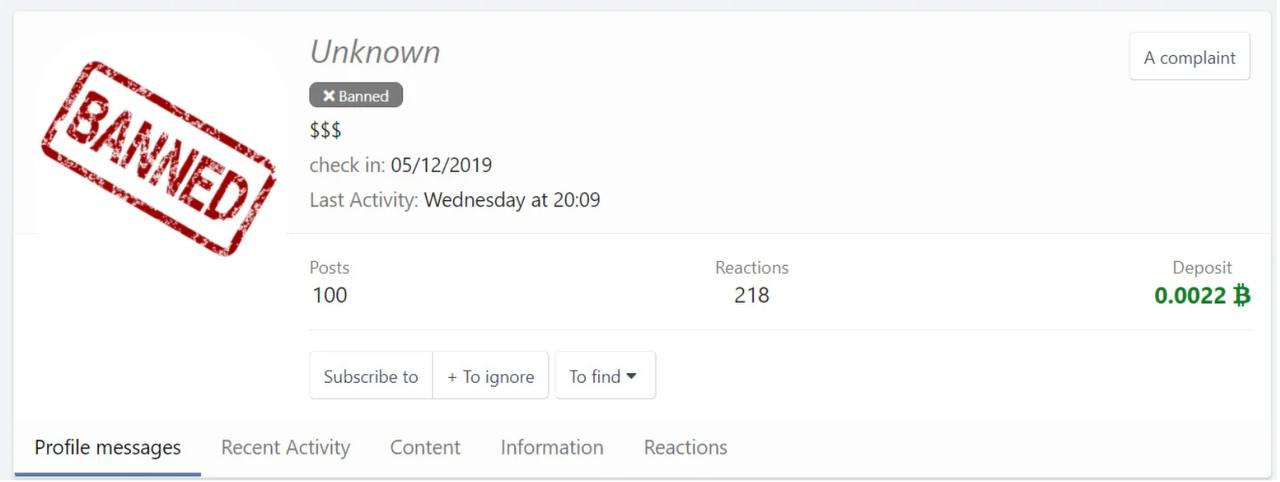Open the A complaint button
The image size is (1280, 482).
tap(1189, 58)
